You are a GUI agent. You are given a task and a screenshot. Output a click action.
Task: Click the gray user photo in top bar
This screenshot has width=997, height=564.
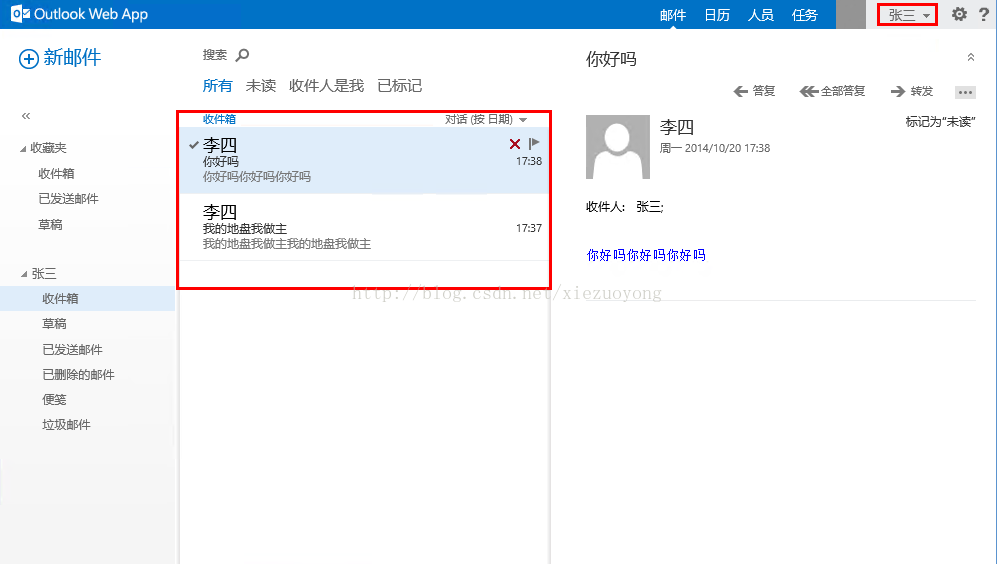851,14
